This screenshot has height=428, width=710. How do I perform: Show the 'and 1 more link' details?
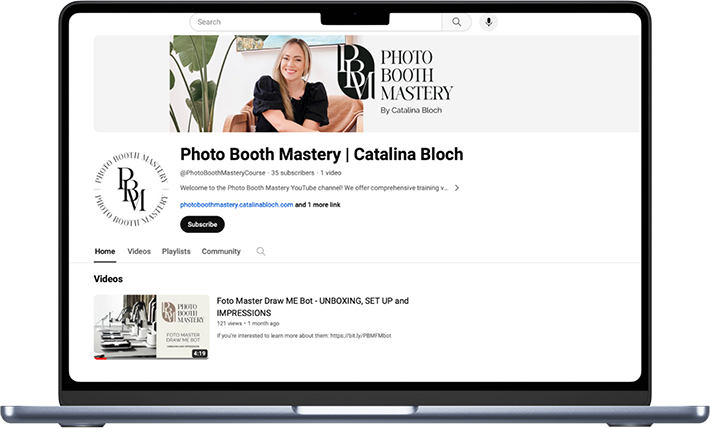coord(318,205)
